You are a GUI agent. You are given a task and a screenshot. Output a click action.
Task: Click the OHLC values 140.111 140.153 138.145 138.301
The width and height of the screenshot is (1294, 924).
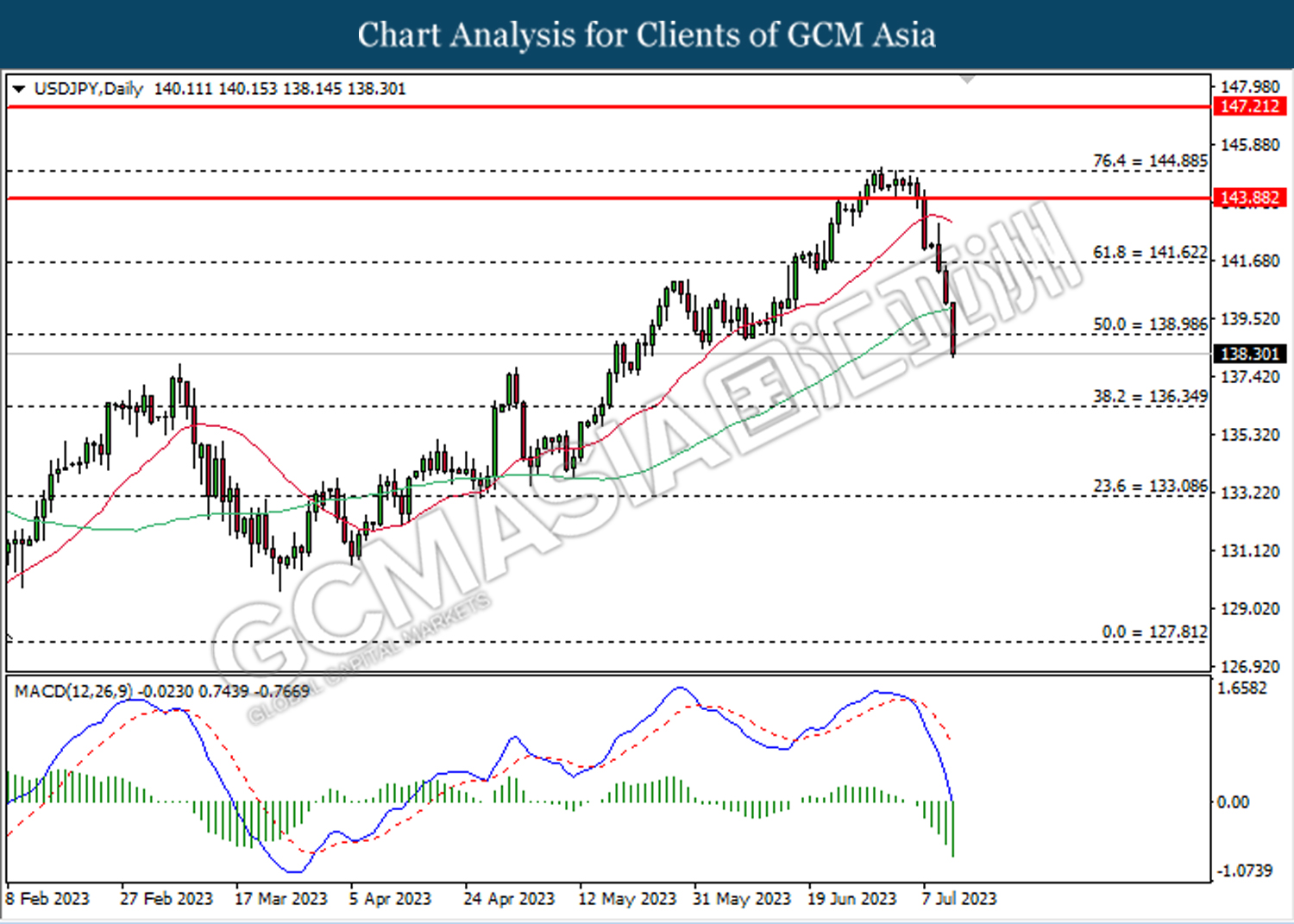(280, 89)
